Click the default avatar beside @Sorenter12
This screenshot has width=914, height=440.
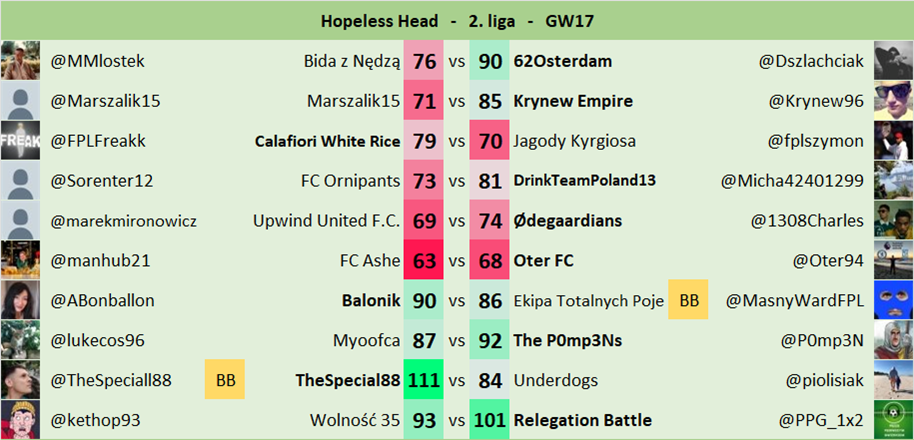(20, 181)
